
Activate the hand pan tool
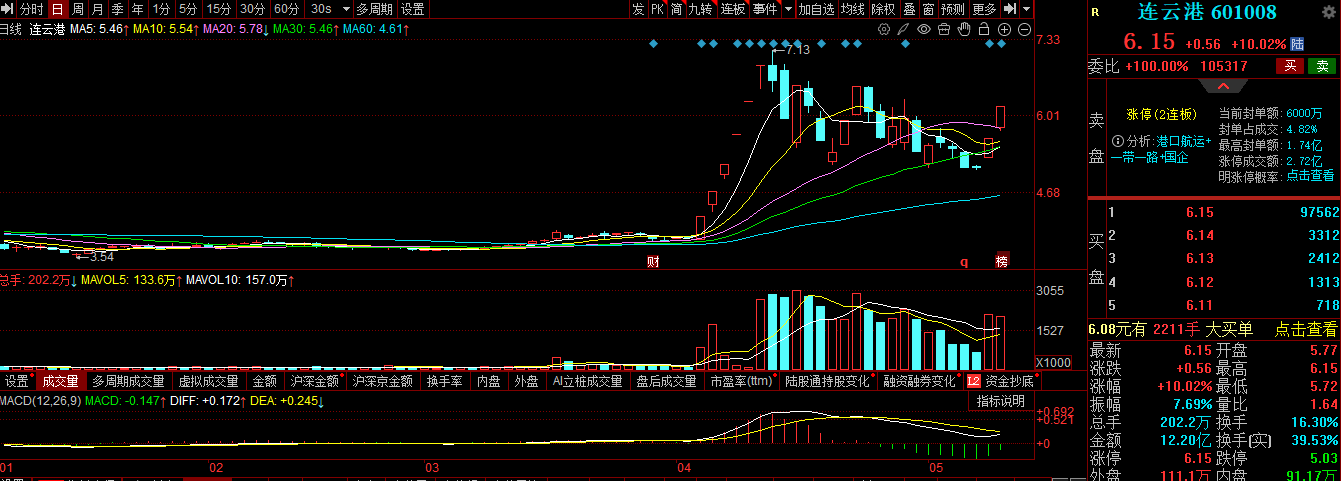[964, 30]
